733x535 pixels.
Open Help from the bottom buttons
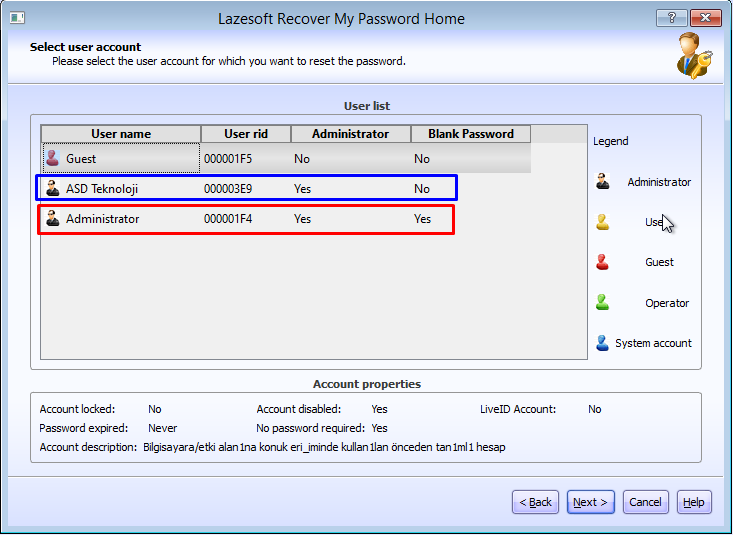[x=694, y=502]
